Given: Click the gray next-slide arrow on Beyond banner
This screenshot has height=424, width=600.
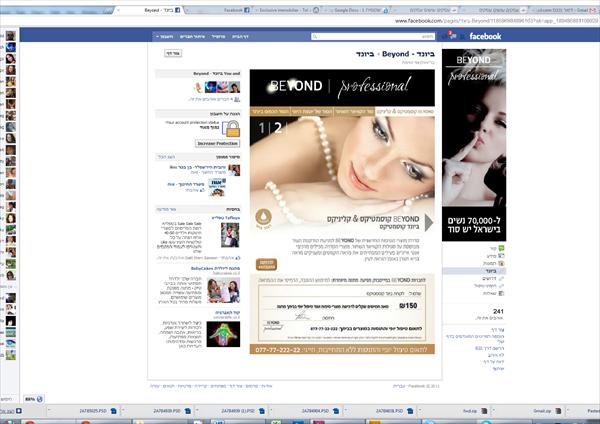Looking at the screenshot, I should (429, 223).
